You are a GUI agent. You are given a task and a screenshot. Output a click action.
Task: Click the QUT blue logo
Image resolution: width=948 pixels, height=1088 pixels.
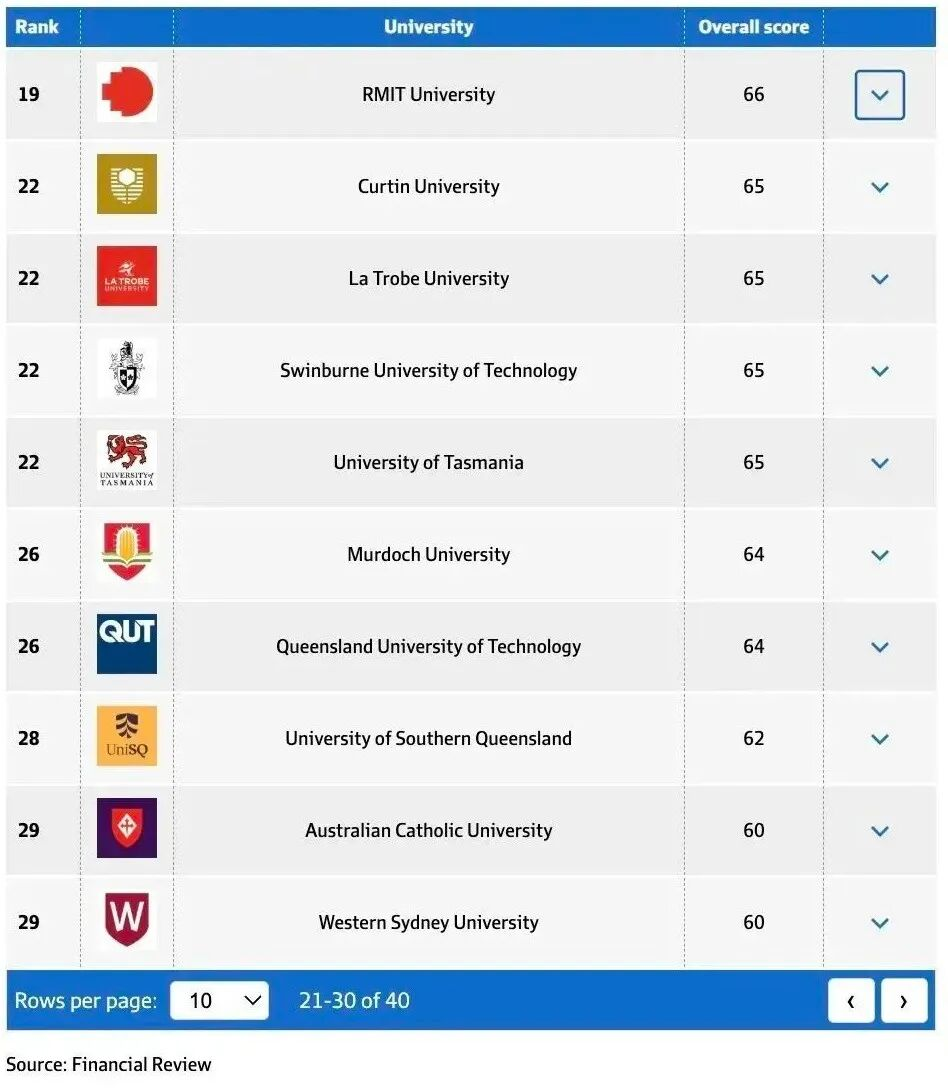[127, 645]
